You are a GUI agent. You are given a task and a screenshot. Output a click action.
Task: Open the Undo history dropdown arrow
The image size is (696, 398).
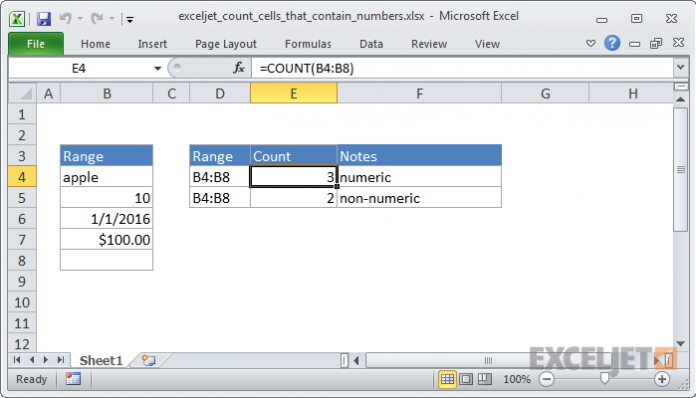click(x=80, y=19)
